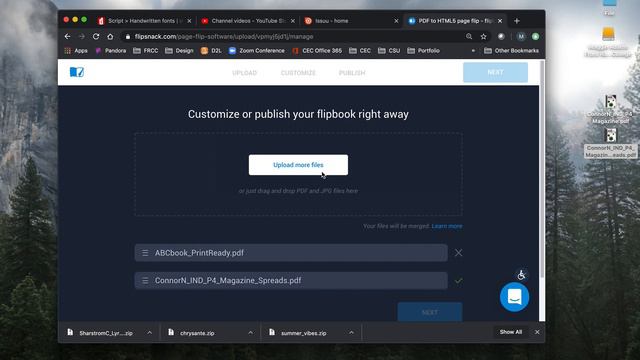Reload the page with the refresh icon
The width and height of the screenshot is (640, 360).
(x=96, y=37)
